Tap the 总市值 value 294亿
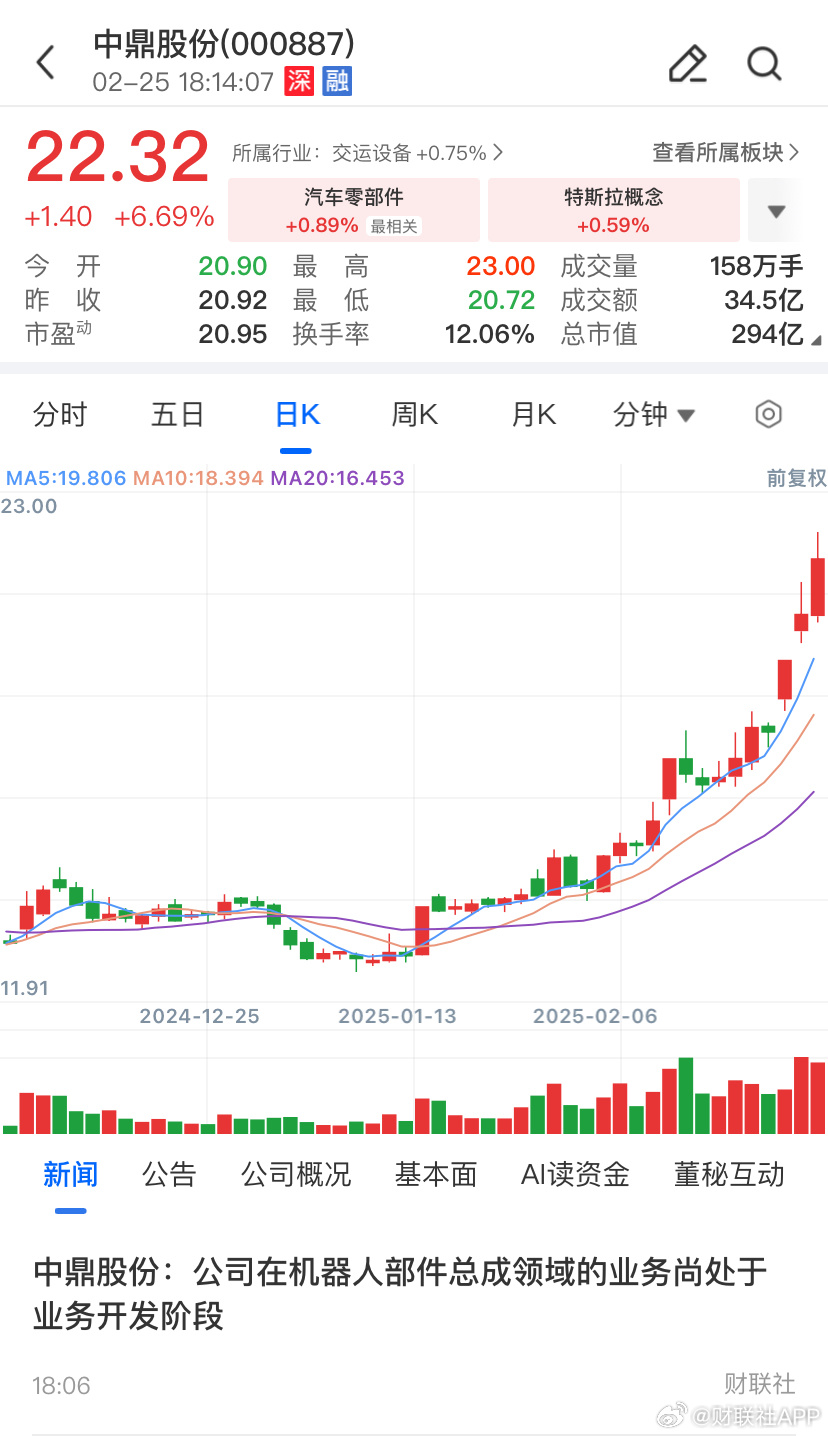The width and height of the screenshot is (828, 1436). click(768, 334)
